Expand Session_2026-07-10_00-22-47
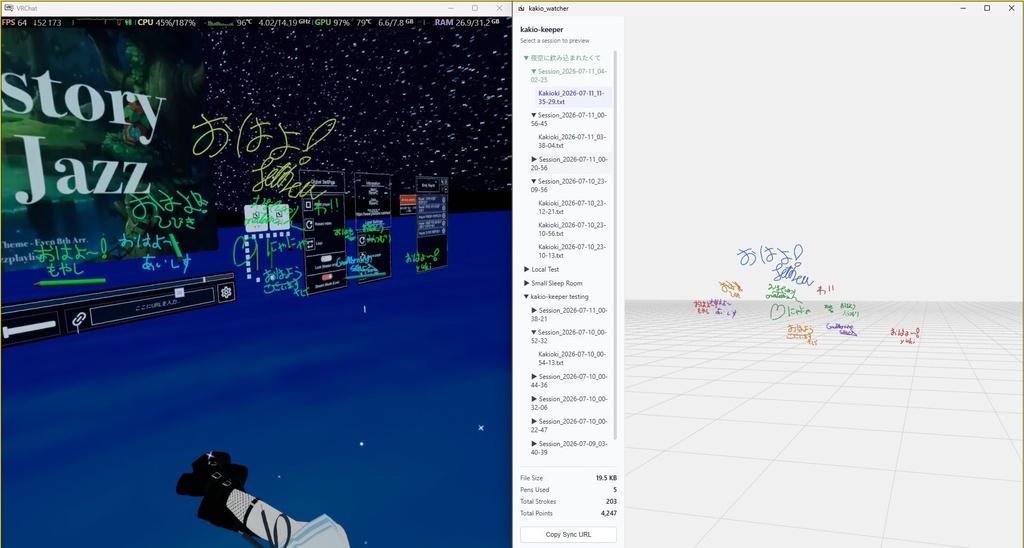 click(x=568, y=425)
